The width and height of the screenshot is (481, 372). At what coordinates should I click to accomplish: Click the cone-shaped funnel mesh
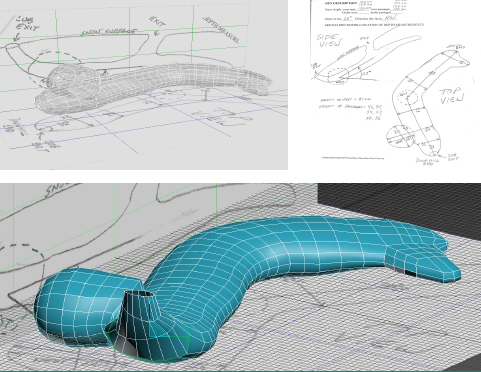click(136, 325)
